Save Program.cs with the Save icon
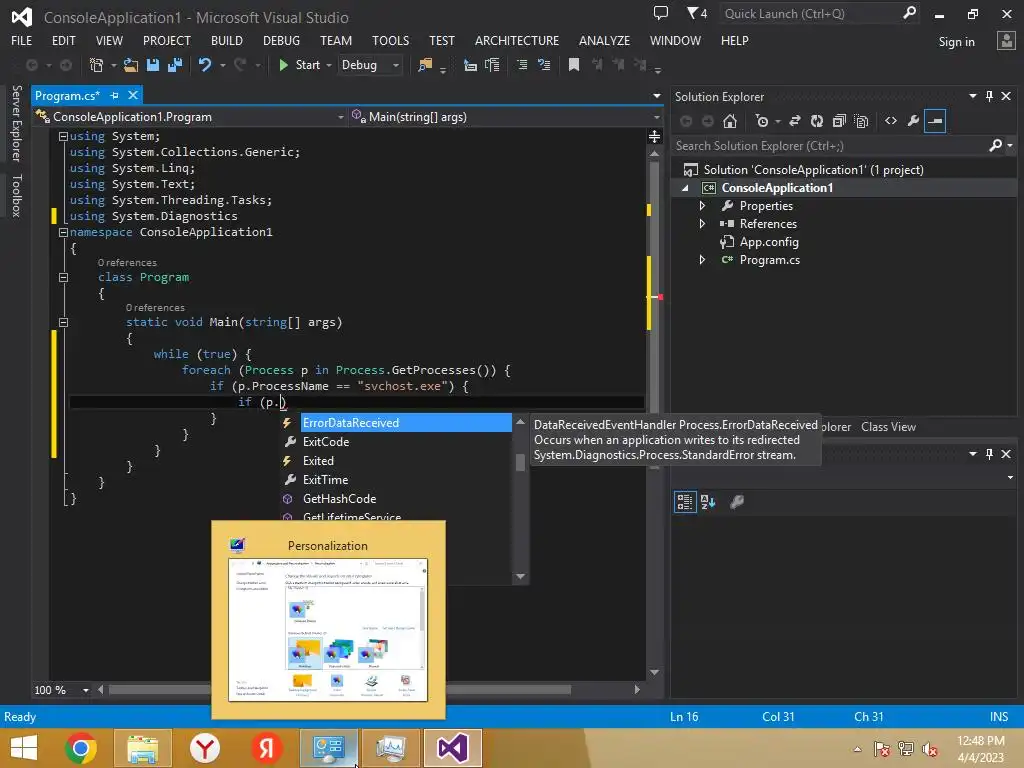 pyautogui.click(x=153, y=65)
